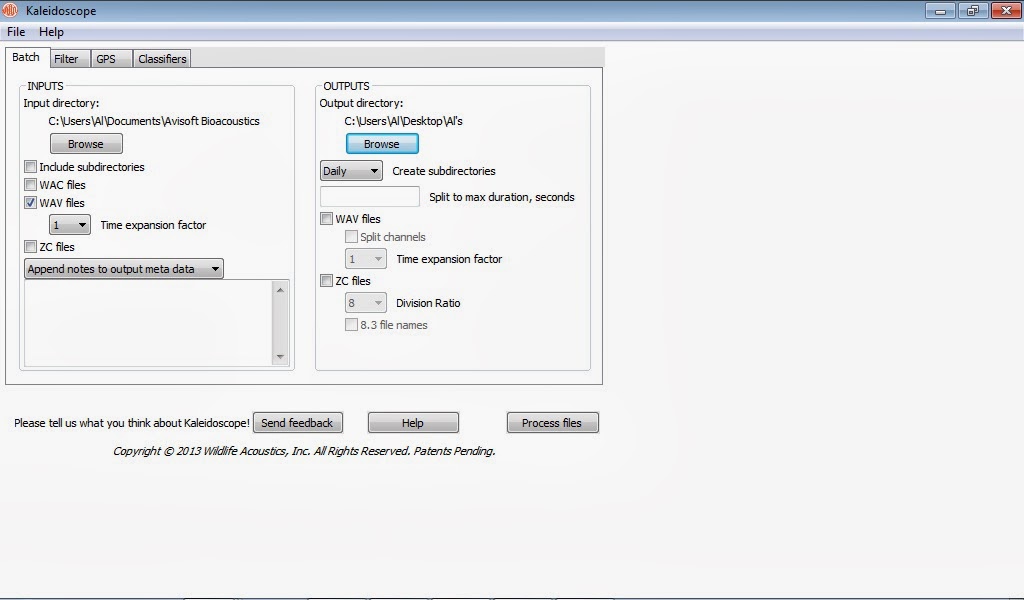
Task: Check the 8.3 file names option
Action: coord(351,324)
